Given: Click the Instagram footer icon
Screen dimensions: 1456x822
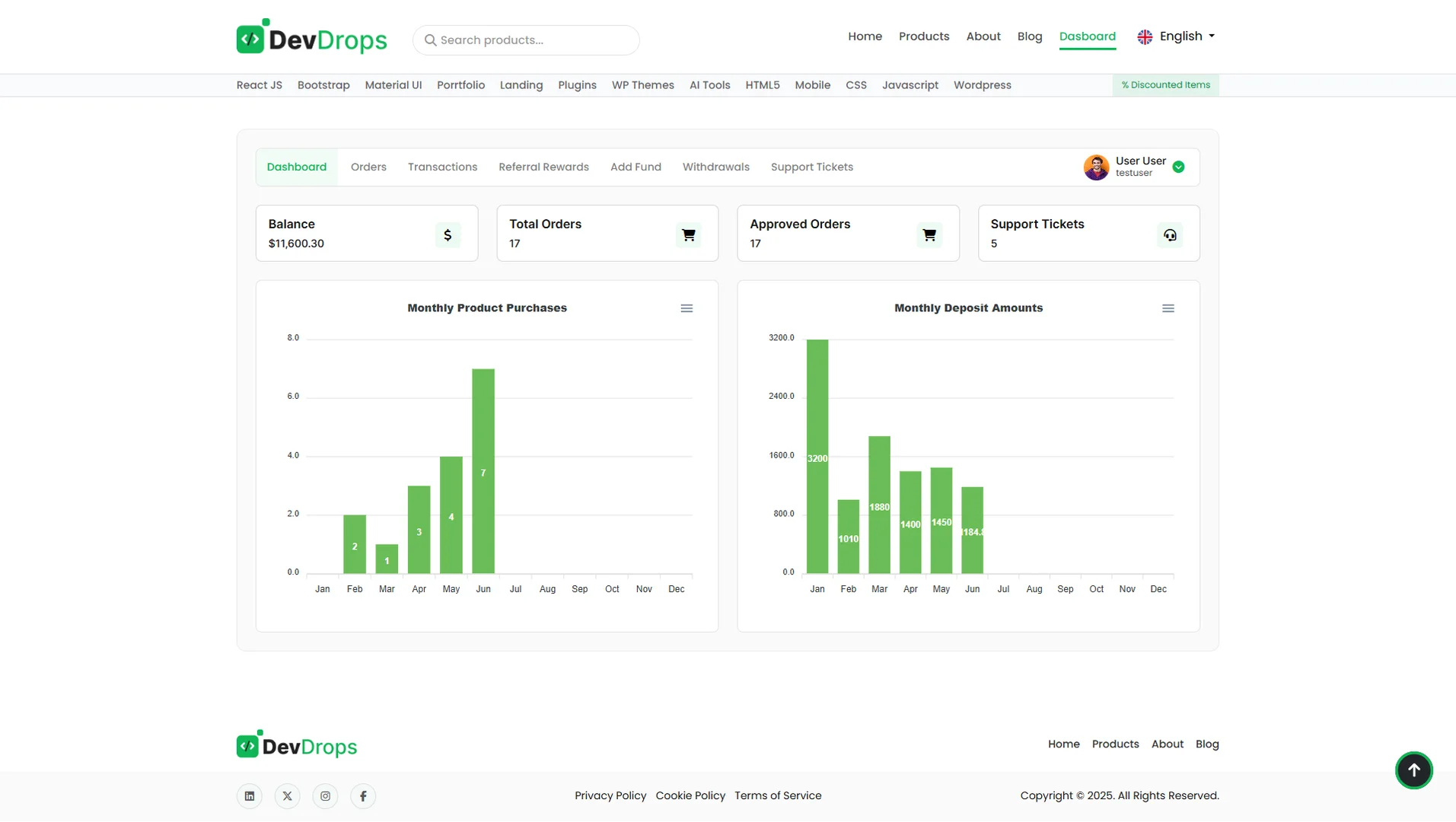Looking at the screenshot, I should pos(325,796).
